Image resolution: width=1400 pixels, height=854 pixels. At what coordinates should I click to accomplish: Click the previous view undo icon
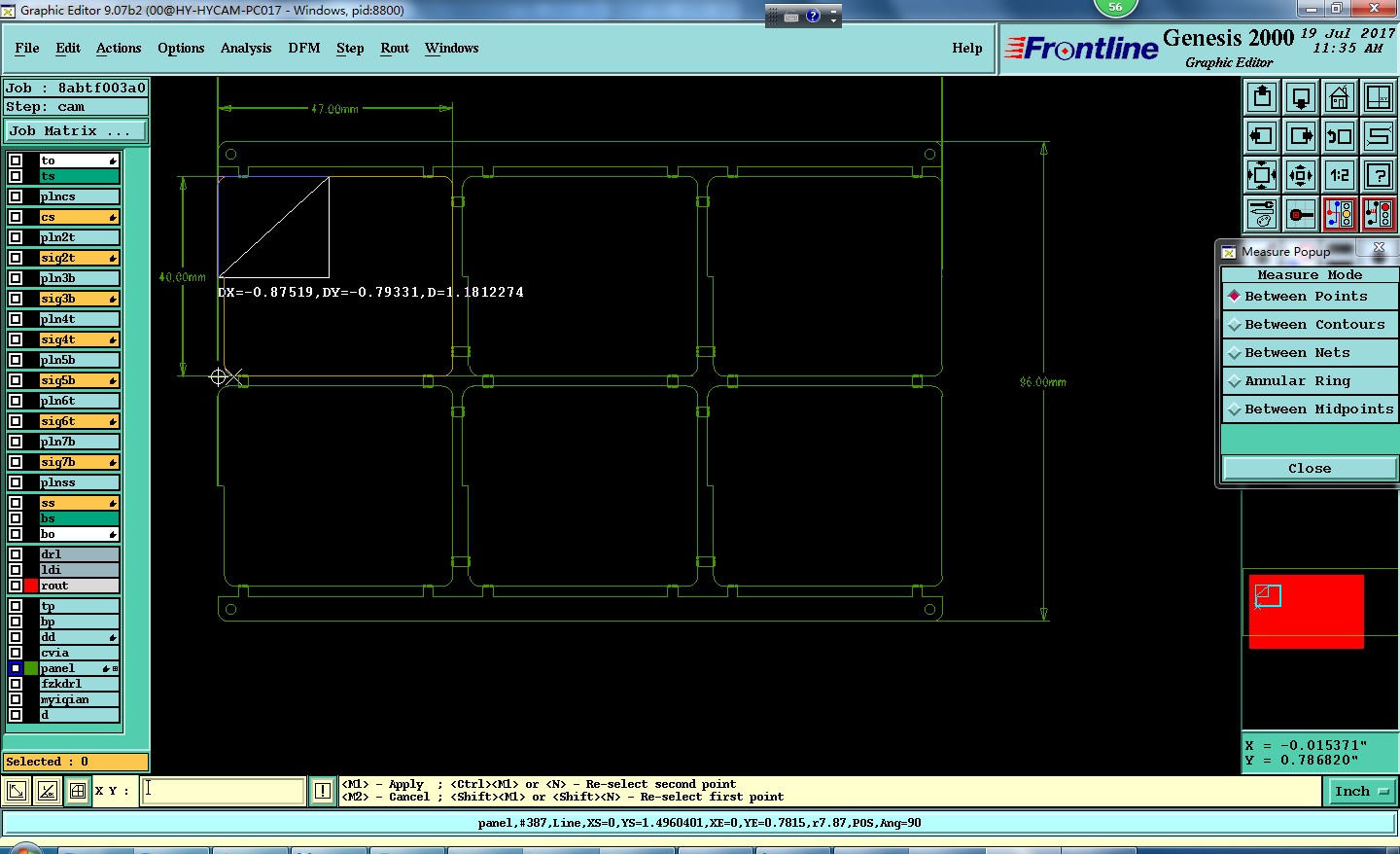1340,136
